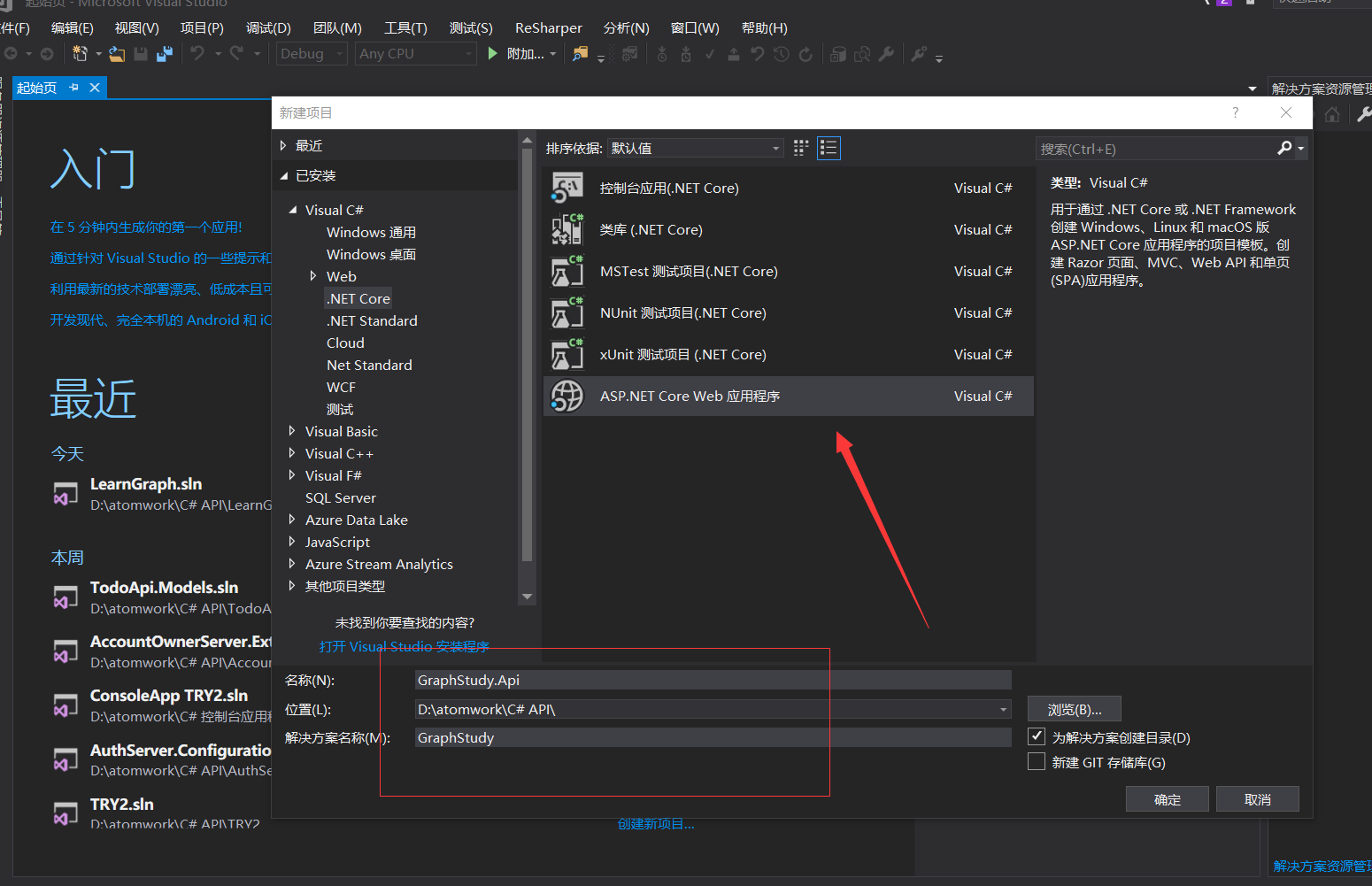The width and height of the screenshot is (1372, 886).
Task: Expand the Recent templates node
Action: [283, 145]
